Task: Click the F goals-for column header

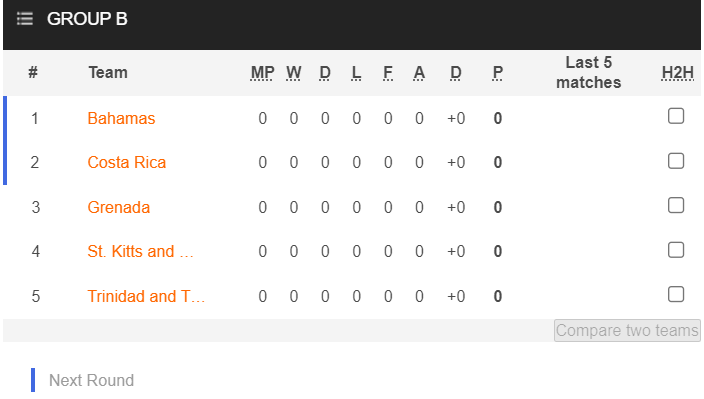Action: 387,73
